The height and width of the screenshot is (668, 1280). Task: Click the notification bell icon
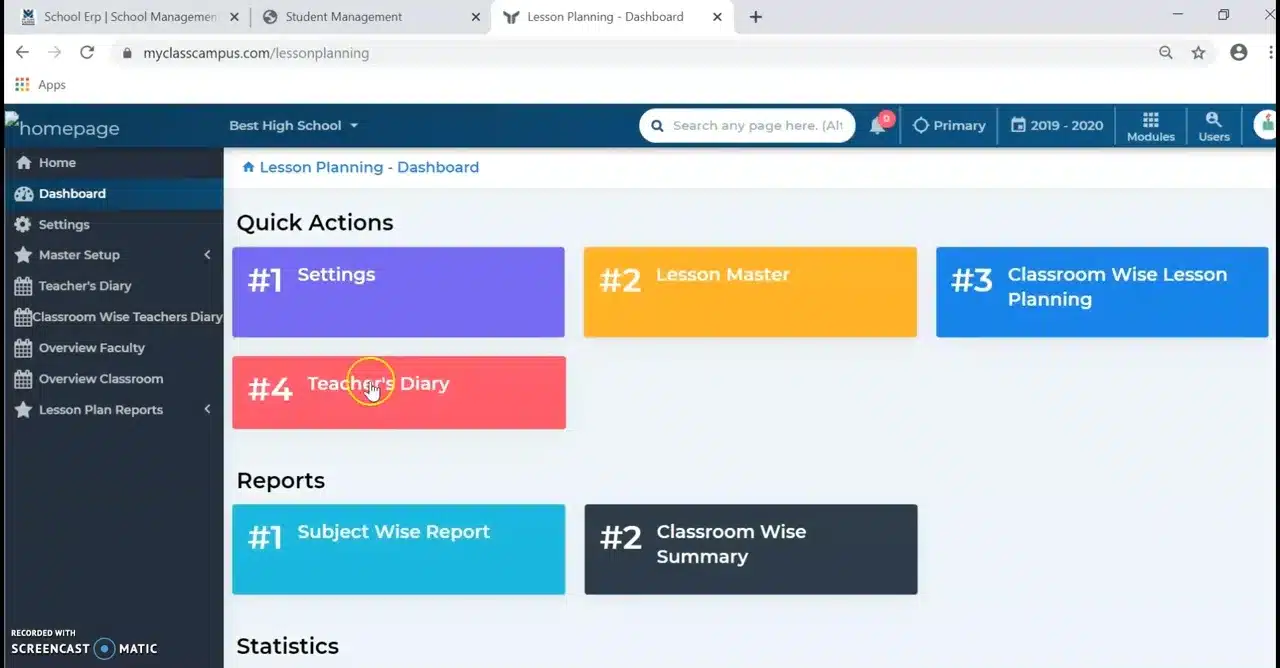coord(877,126)
